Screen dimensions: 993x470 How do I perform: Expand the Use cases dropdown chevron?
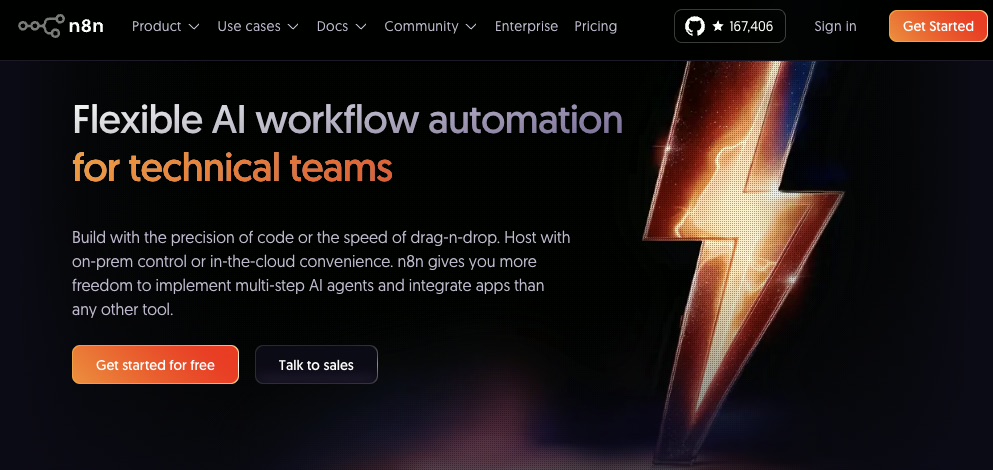click(292, 27)
